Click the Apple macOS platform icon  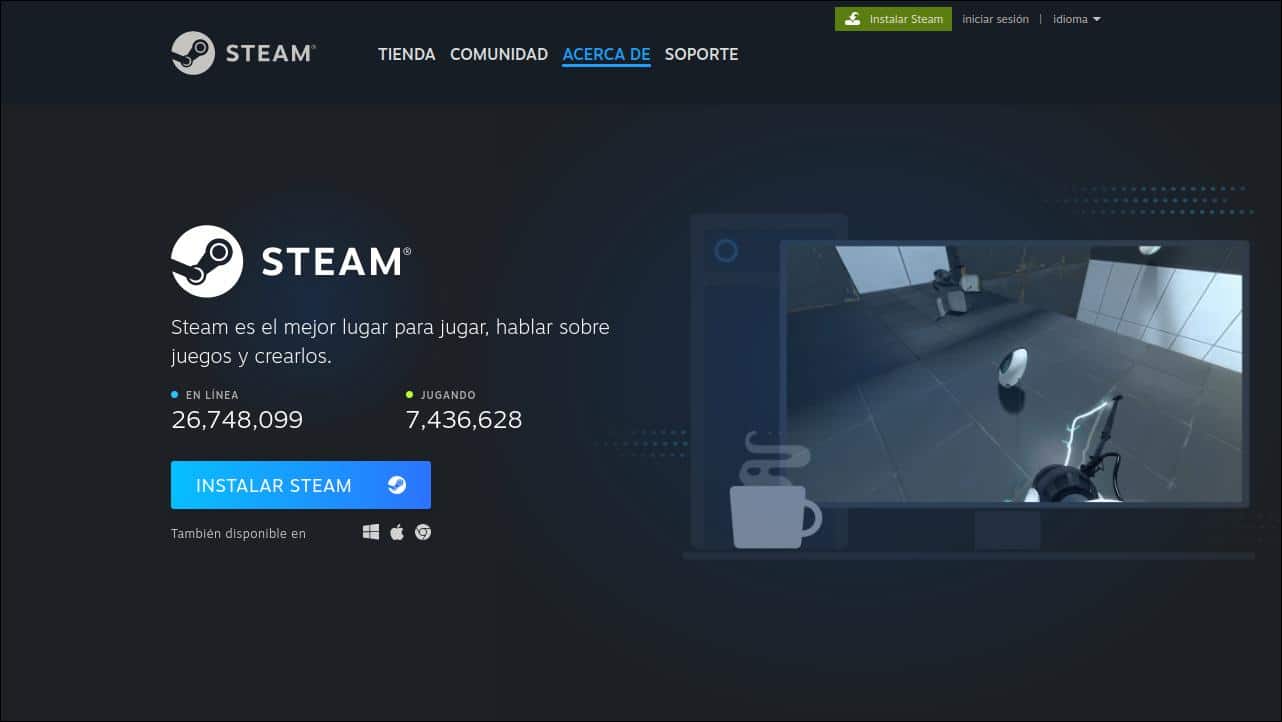click(x=397, y=532)
